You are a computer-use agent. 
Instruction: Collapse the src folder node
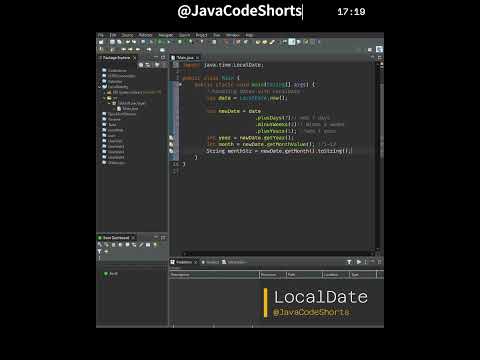(104, 98)
